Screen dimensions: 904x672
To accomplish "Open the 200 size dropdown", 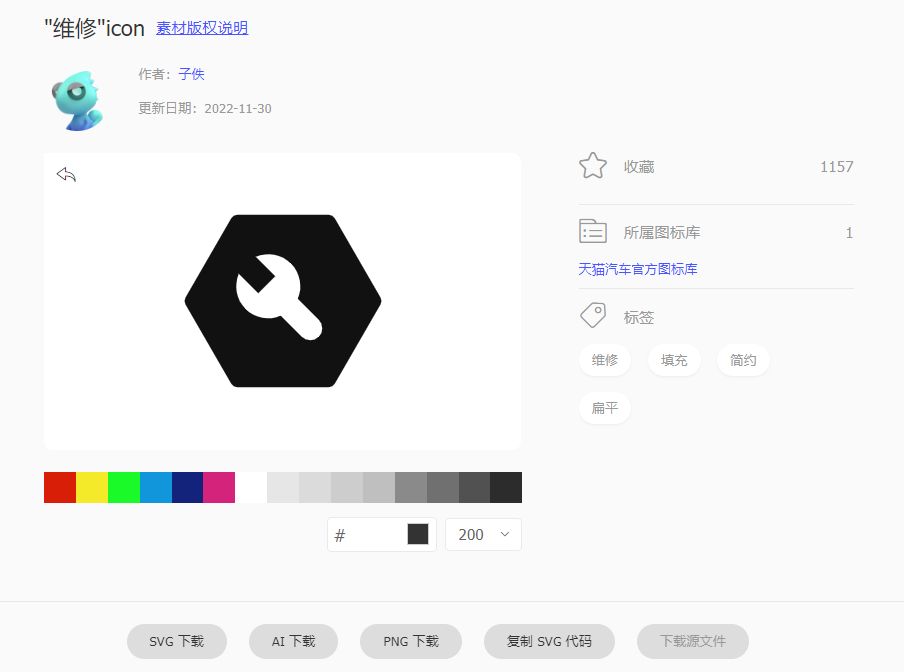I will pyautogui.click(x=483, y=535).
